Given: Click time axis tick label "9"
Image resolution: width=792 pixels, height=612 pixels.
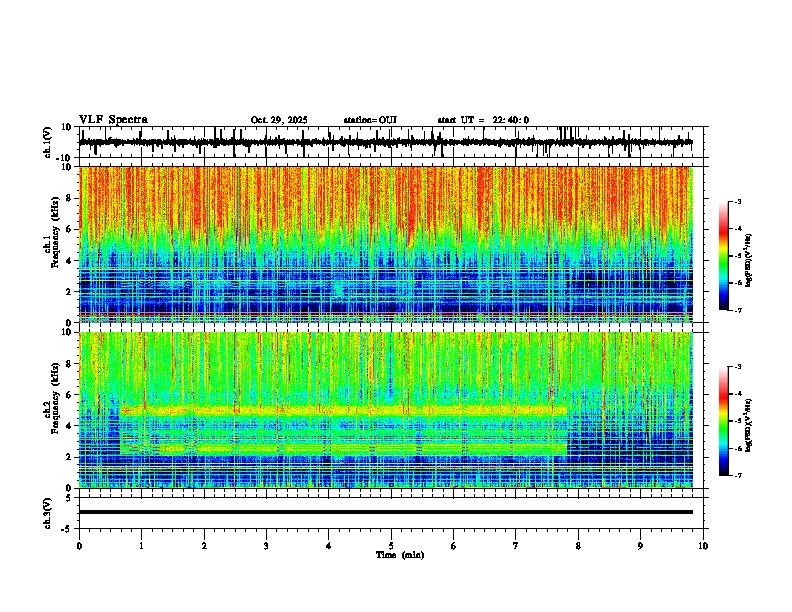Looking at the screenshot, I should pyautogui.click(x=640, y=546).
